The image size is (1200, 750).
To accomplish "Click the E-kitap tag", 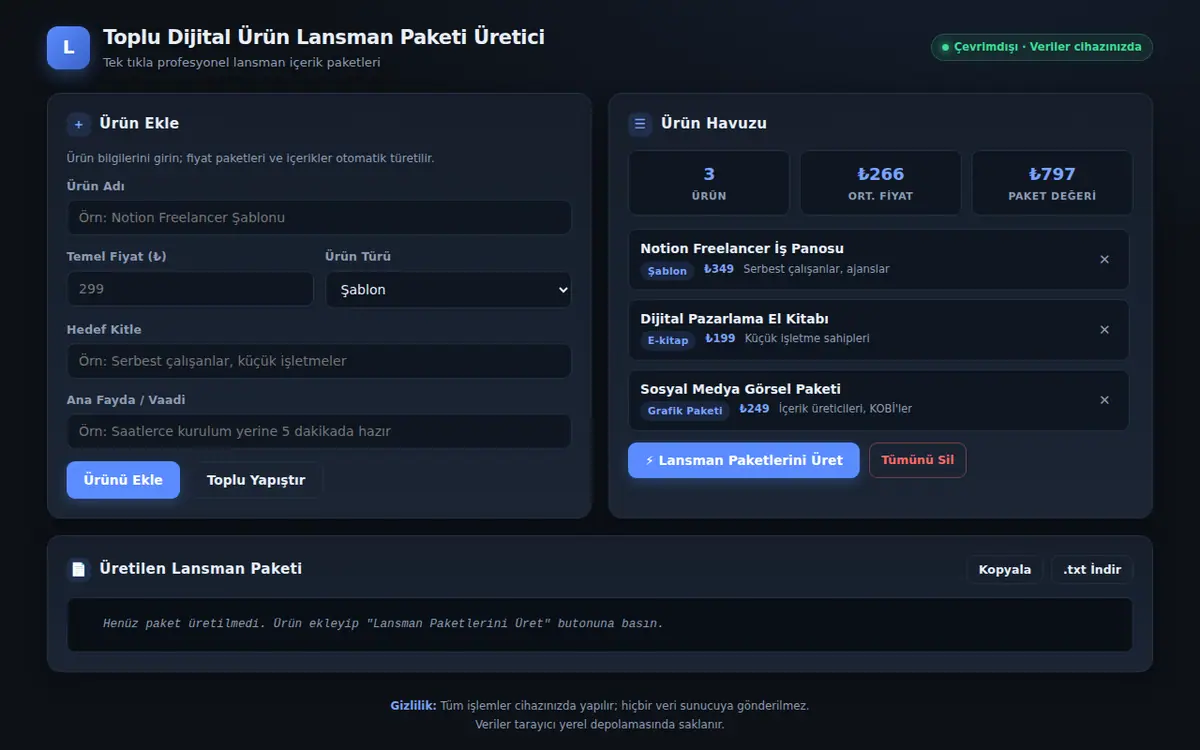I will [668, 340].
